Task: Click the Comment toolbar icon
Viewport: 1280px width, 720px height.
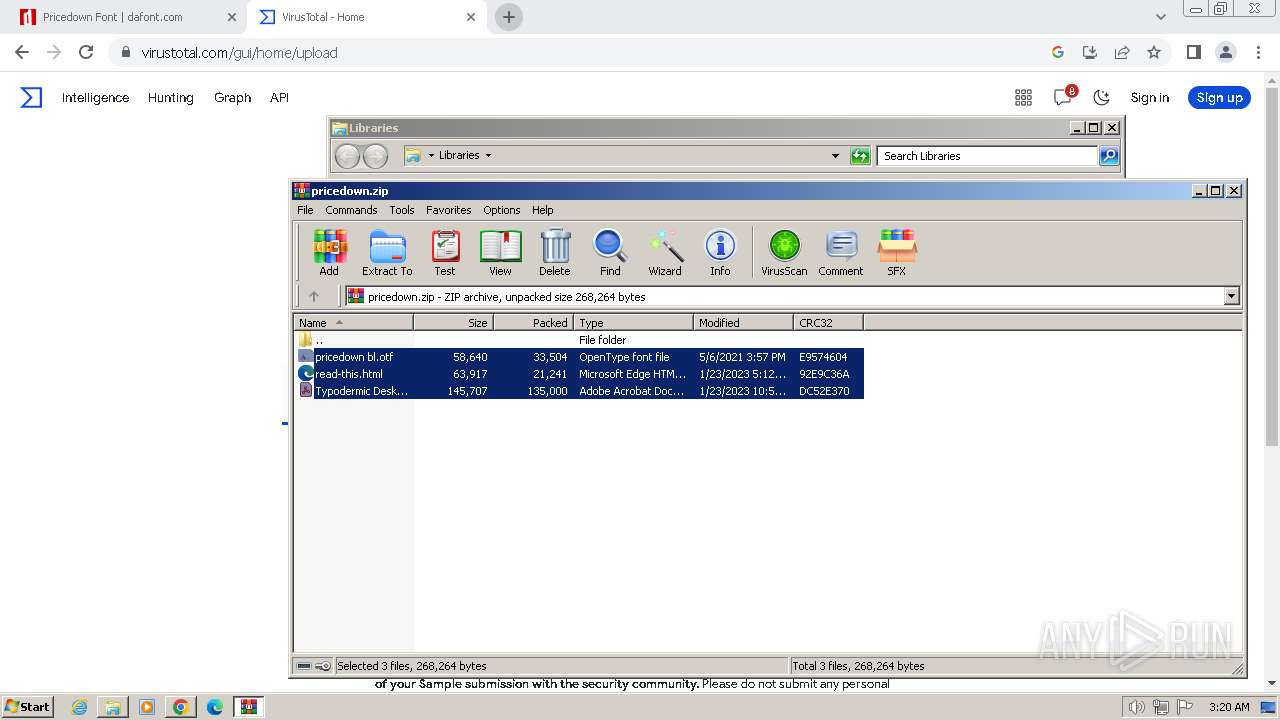Action: pyautogui.click(x=841, y=253)
